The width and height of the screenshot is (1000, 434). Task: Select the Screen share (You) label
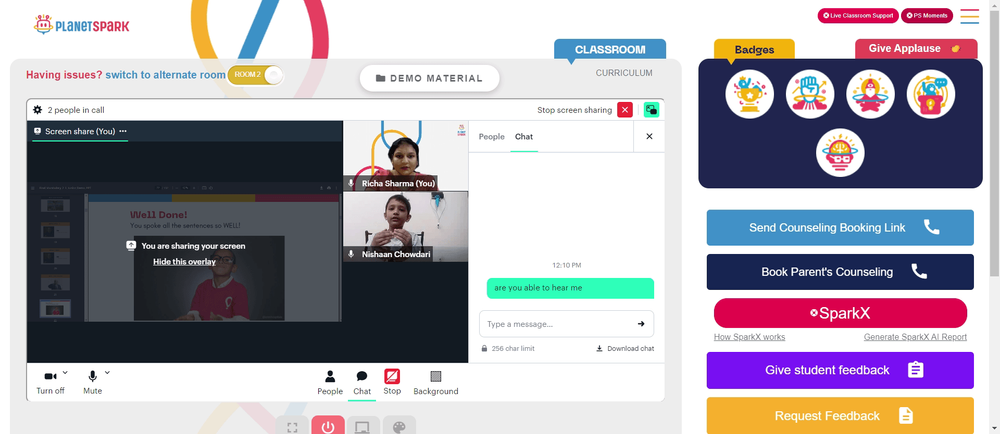point(80,131)
